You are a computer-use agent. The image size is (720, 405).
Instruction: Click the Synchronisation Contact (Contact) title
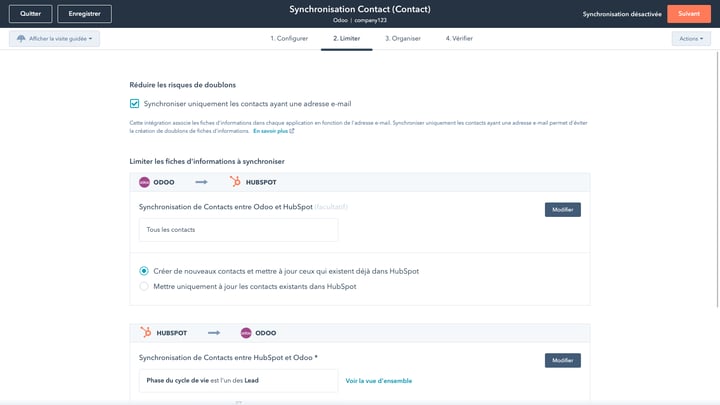[360, 9]
